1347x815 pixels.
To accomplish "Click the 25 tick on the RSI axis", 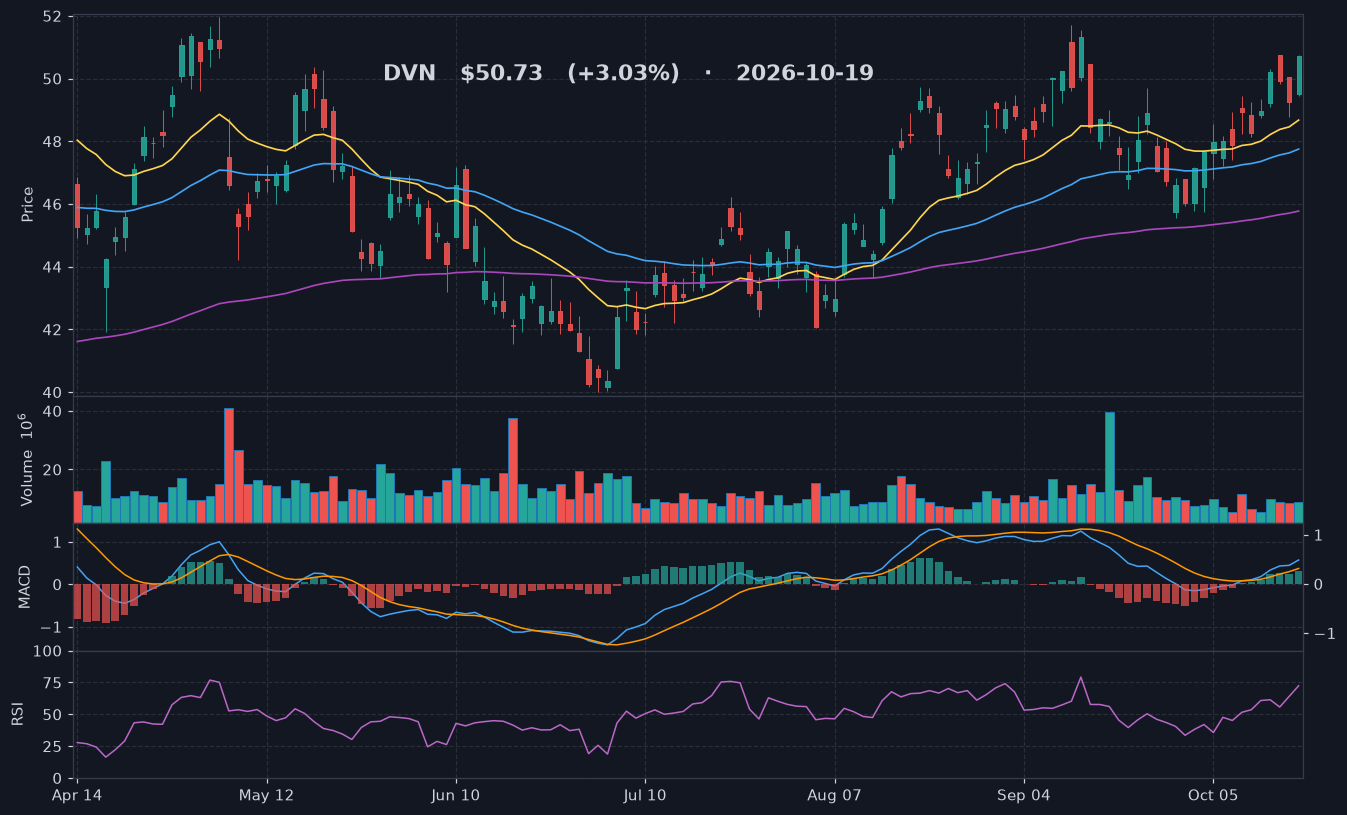I will coord(53,746).
